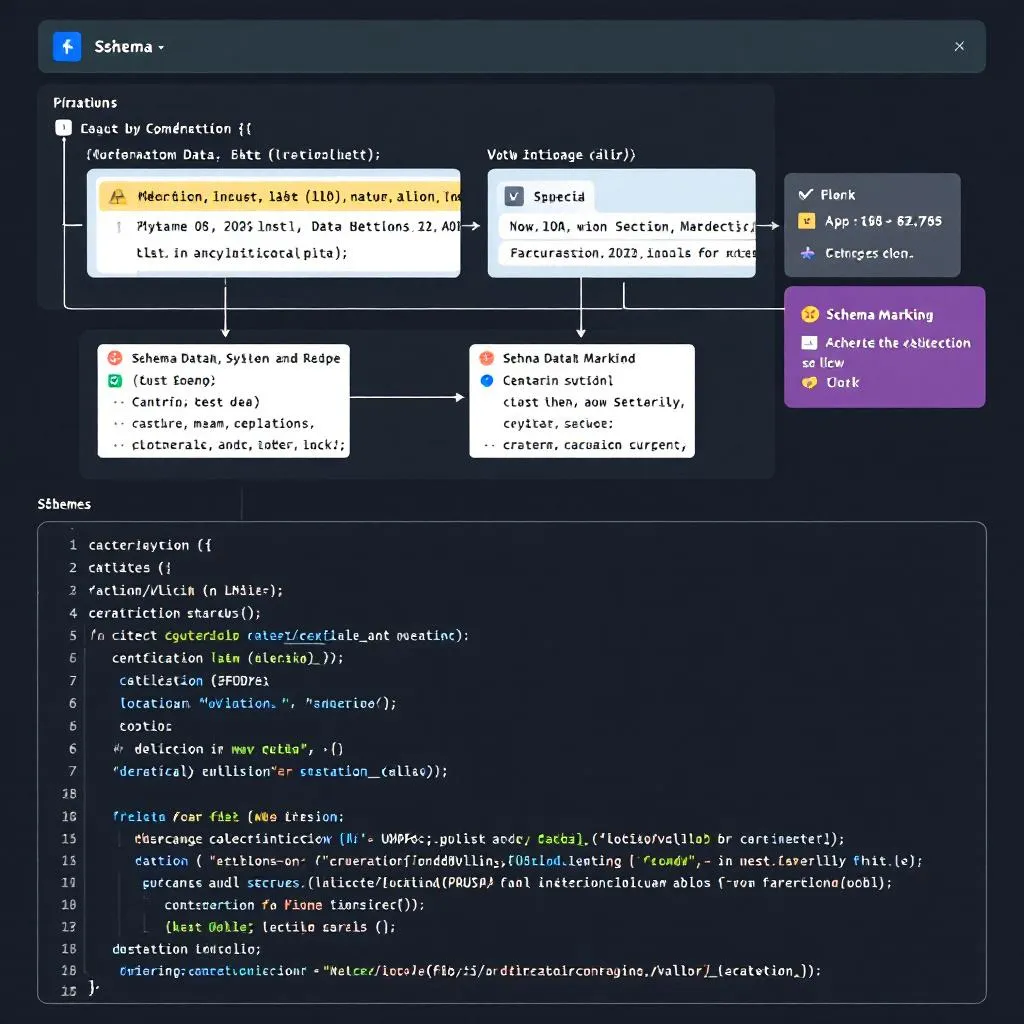Toggle the checkbox beside 'Caact by Coménattion'
The height and width of the screenshot is (1024, 1024).
63,128
